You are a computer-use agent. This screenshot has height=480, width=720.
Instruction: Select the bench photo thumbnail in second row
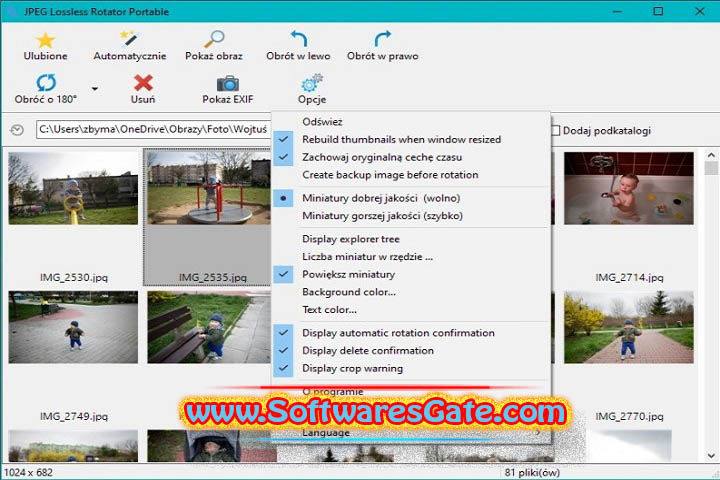click(x=209, y=327)
